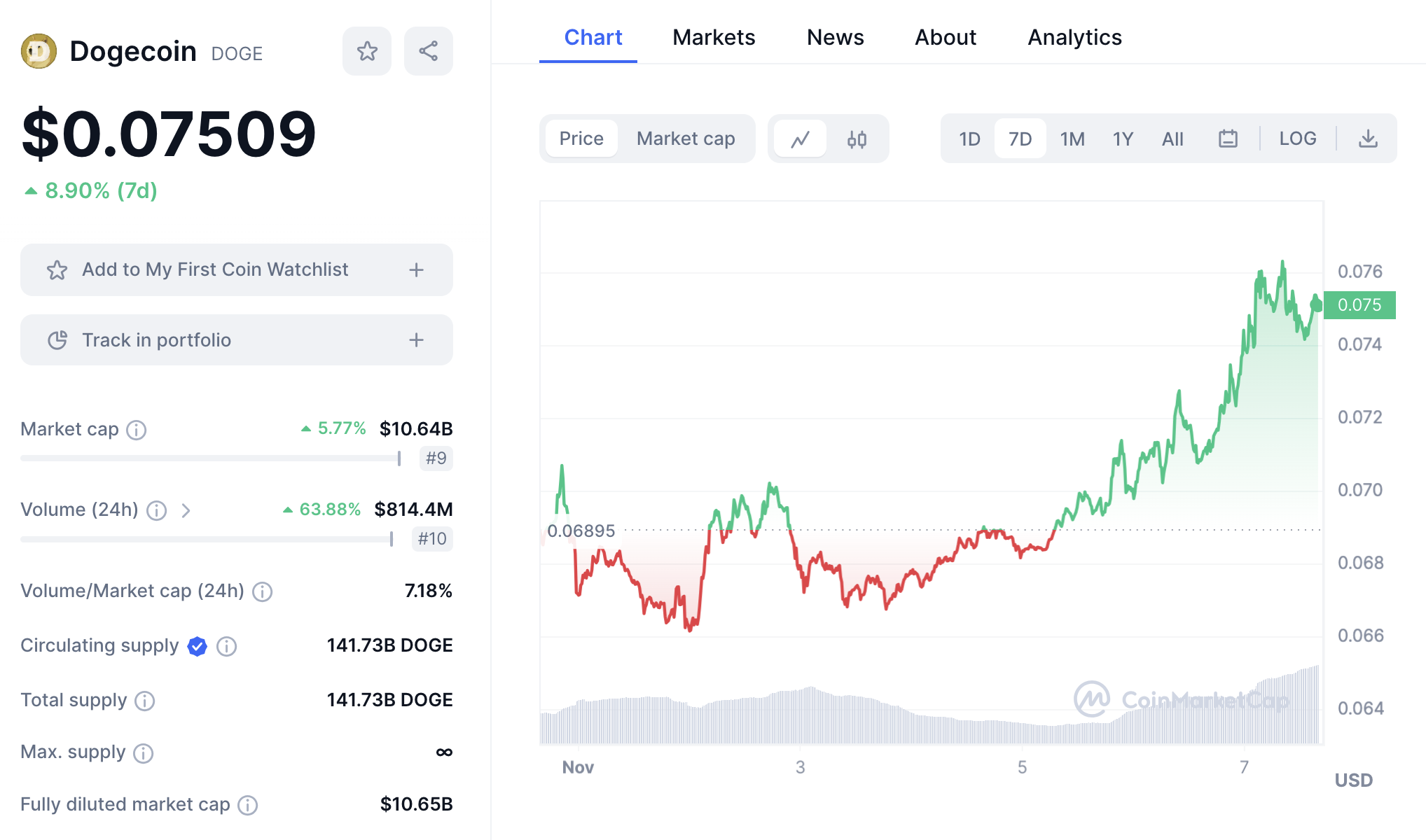Image resolution: width=1426 pixels, height=840 pixels.
Task: Click the Market cap rank progress bar
Action: click(x=210, y=458)
